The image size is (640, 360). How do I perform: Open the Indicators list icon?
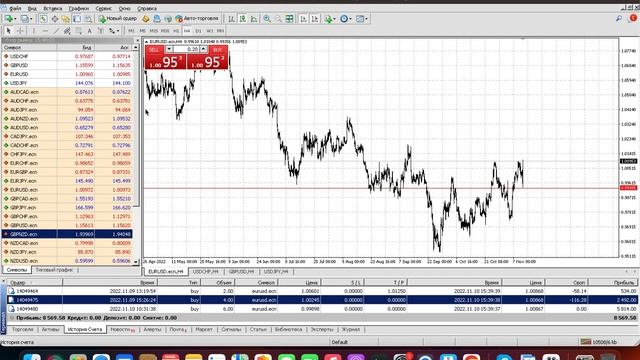tap(328, 19)
